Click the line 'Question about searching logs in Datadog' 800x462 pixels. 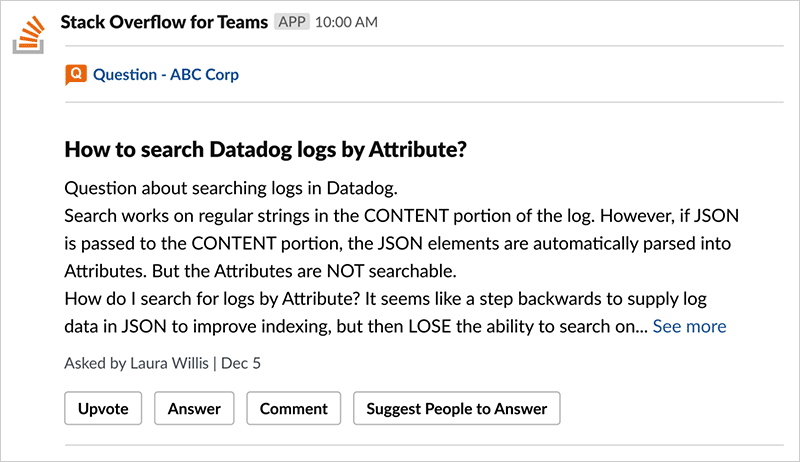pyautogui.click(x=230, y=188)
